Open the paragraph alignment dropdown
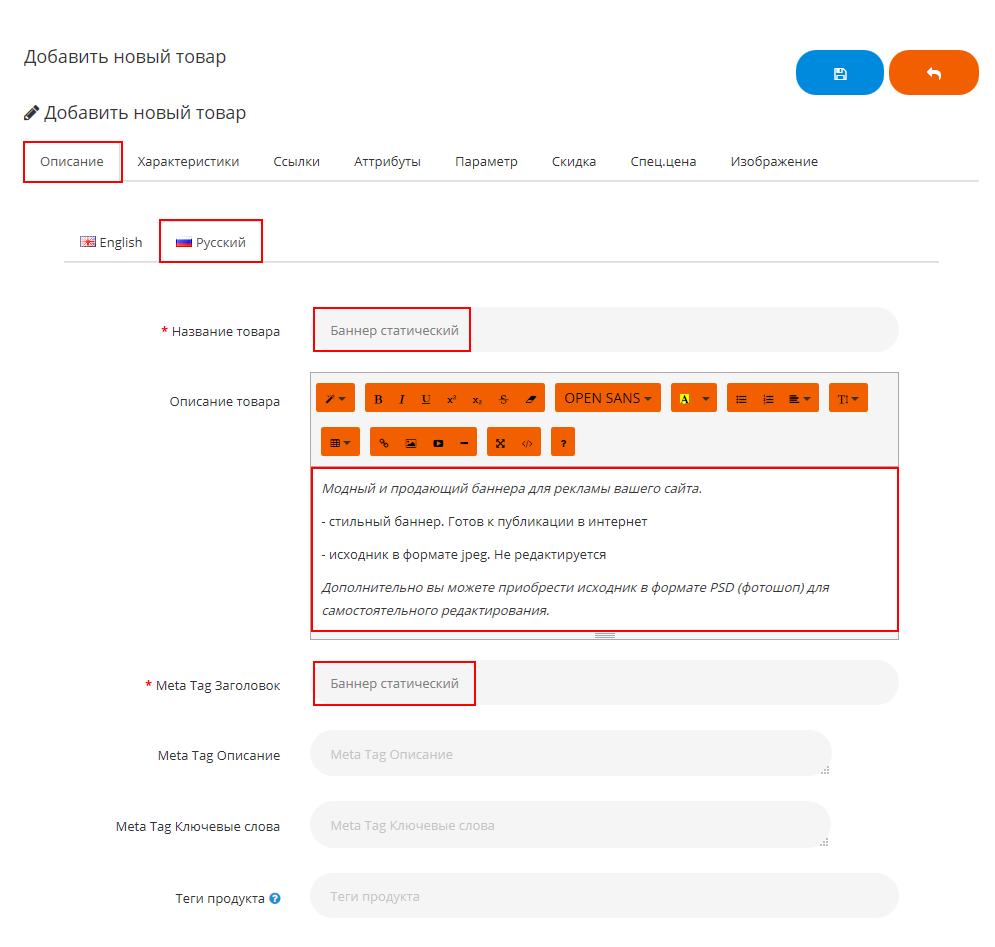The width and height of the screenshot is (995, 947). point(799,399)
